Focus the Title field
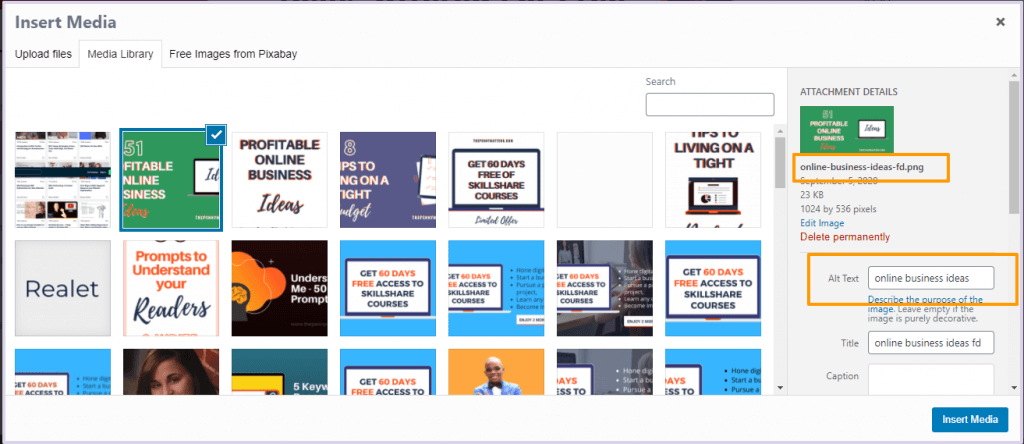 click(931, 342)
